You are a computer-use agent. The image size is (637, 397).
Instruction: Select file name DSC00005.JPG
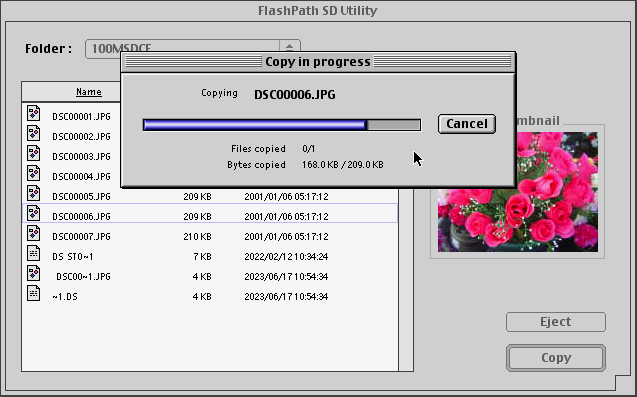point(81,196)
